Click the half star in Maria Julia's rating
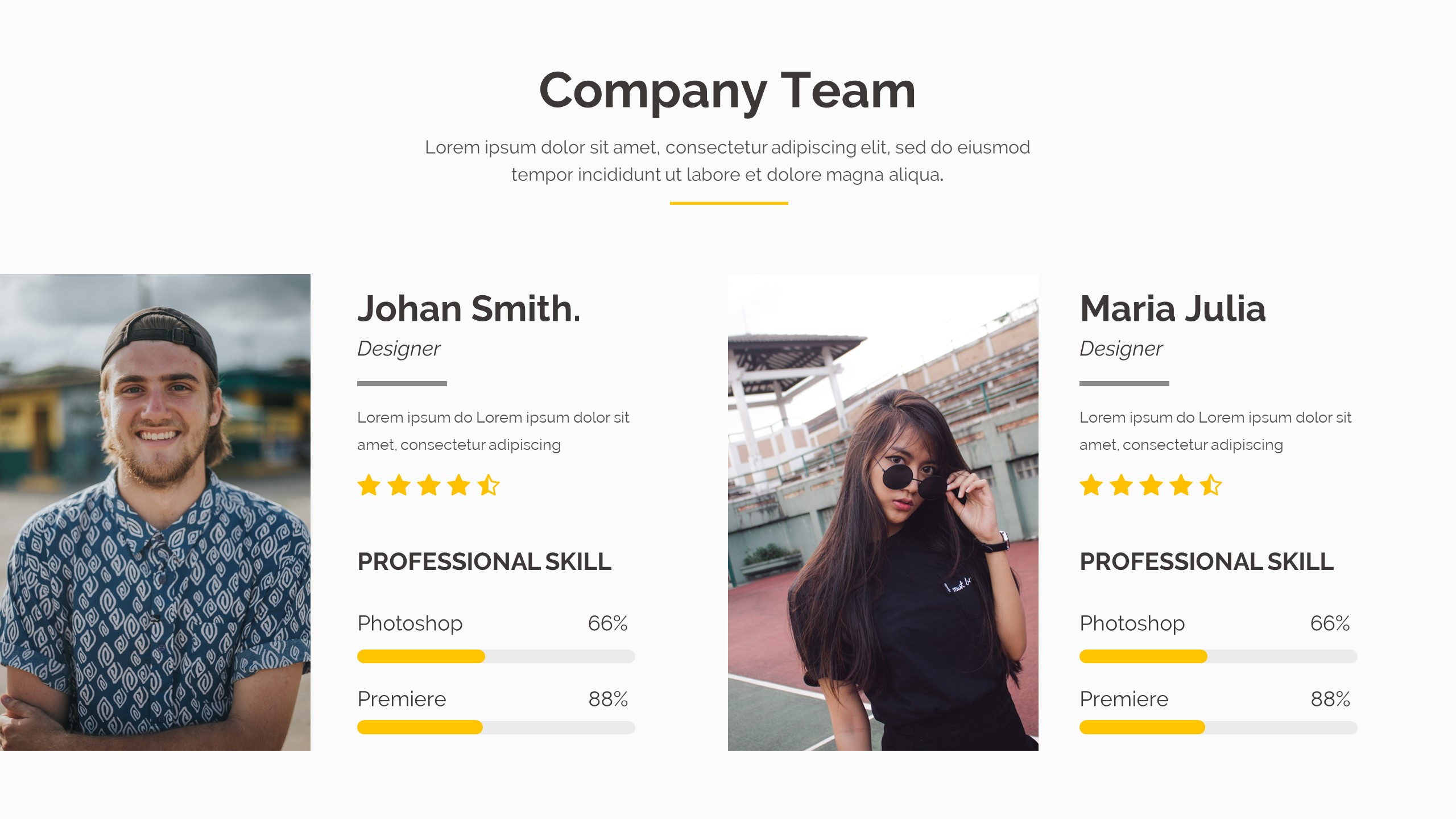The image size is (1456, 819). pos(1211,485)
